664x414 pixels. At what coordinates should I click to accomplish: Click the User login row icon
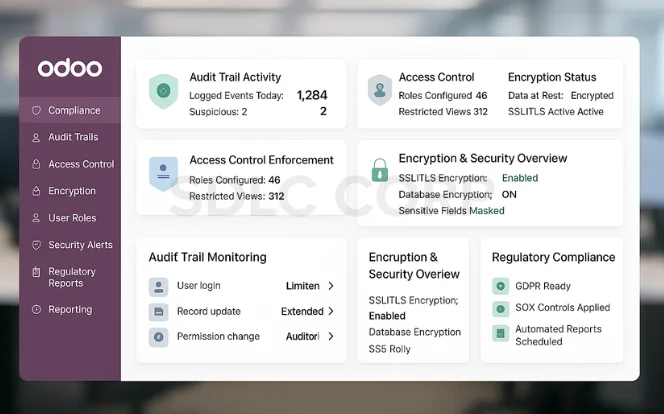(x=158, y=287)
